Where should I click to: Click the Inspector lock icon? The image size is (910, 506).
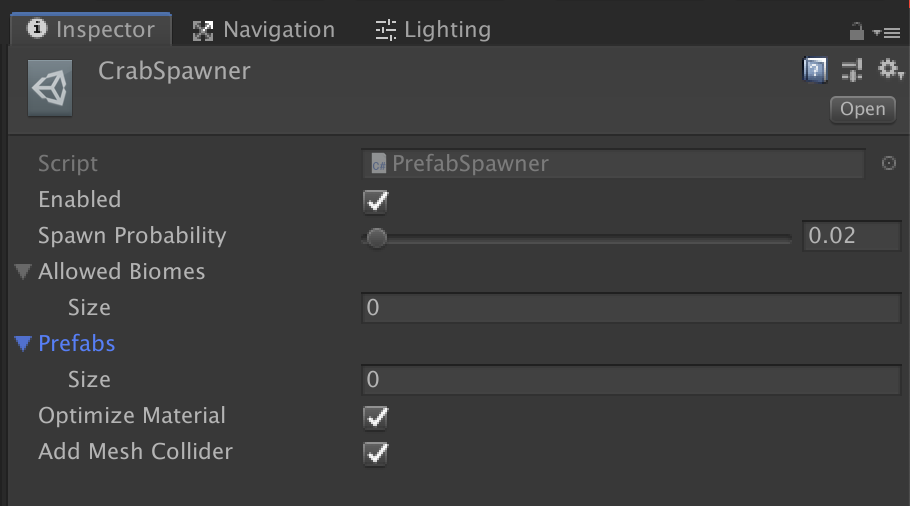(856, 31)
